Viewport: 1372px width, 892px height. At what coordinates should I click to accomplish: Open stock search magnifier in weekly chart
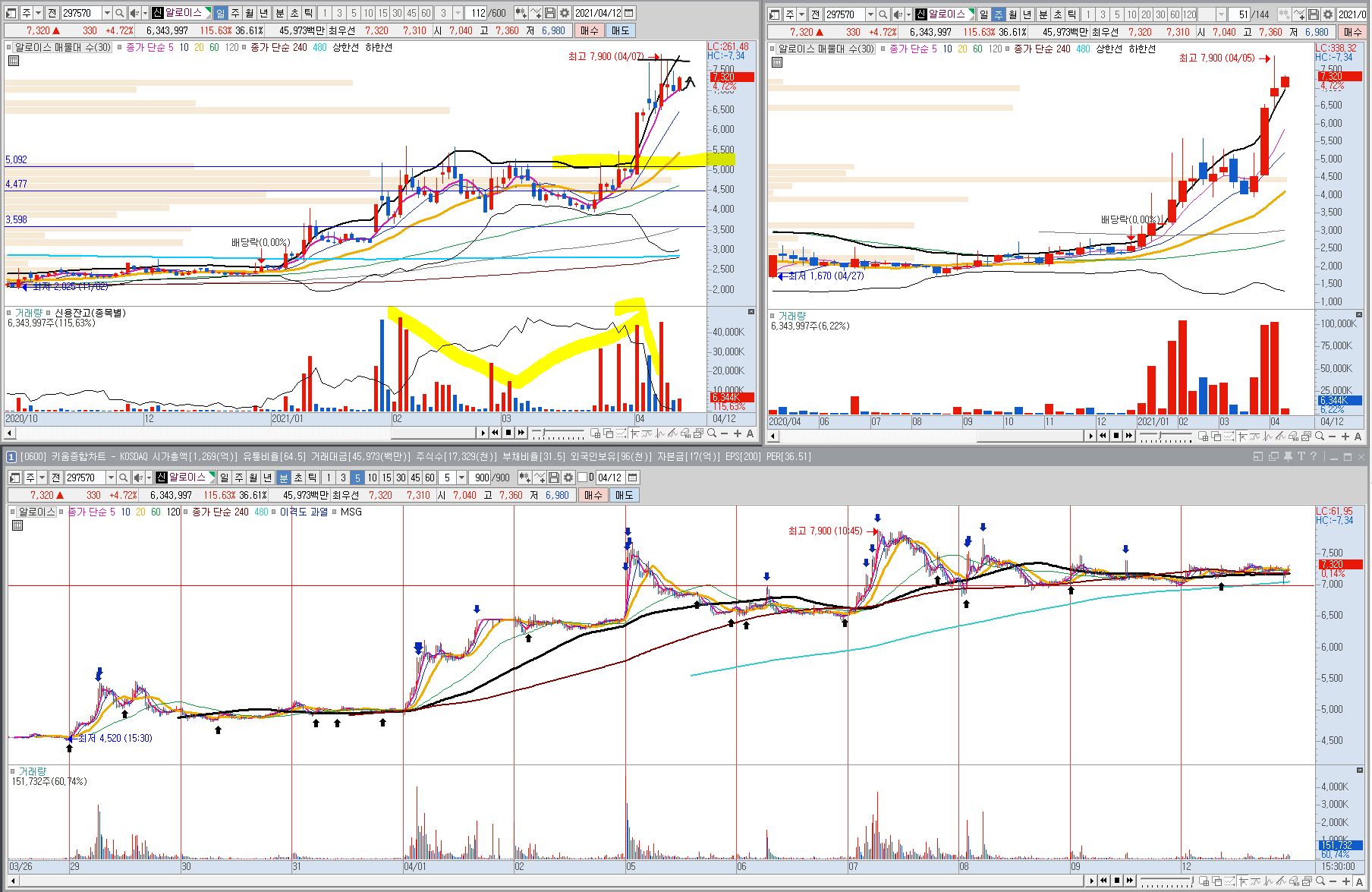click(883, 14)
